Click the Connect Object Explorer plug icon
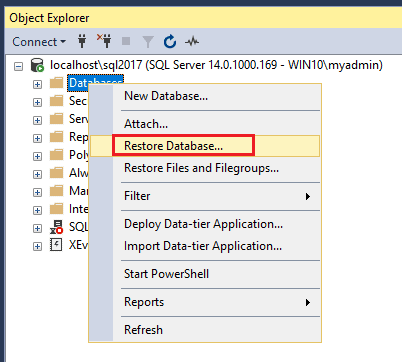Image resolution: width=402 pixels, height=362 pixels. coord(82,41)
